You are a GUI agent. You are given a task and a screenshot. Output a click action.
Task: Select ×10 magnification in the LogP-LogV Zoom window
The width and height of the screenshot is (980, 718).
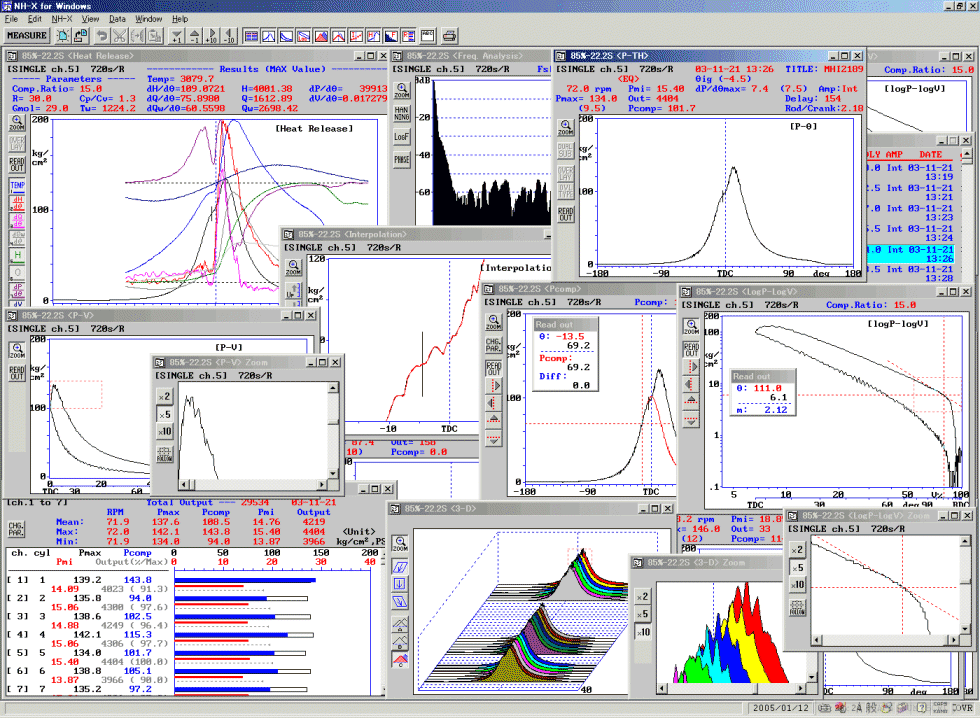pos(797,584)
